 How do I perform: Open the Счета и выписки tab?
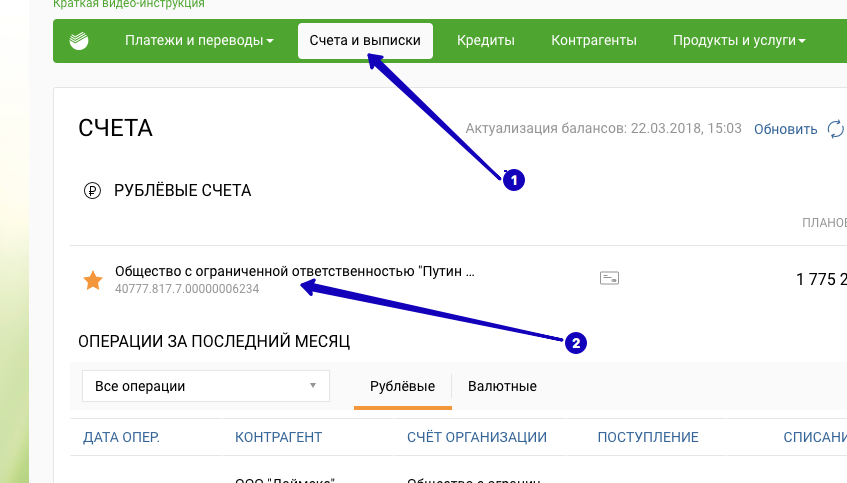click(365, 41)
